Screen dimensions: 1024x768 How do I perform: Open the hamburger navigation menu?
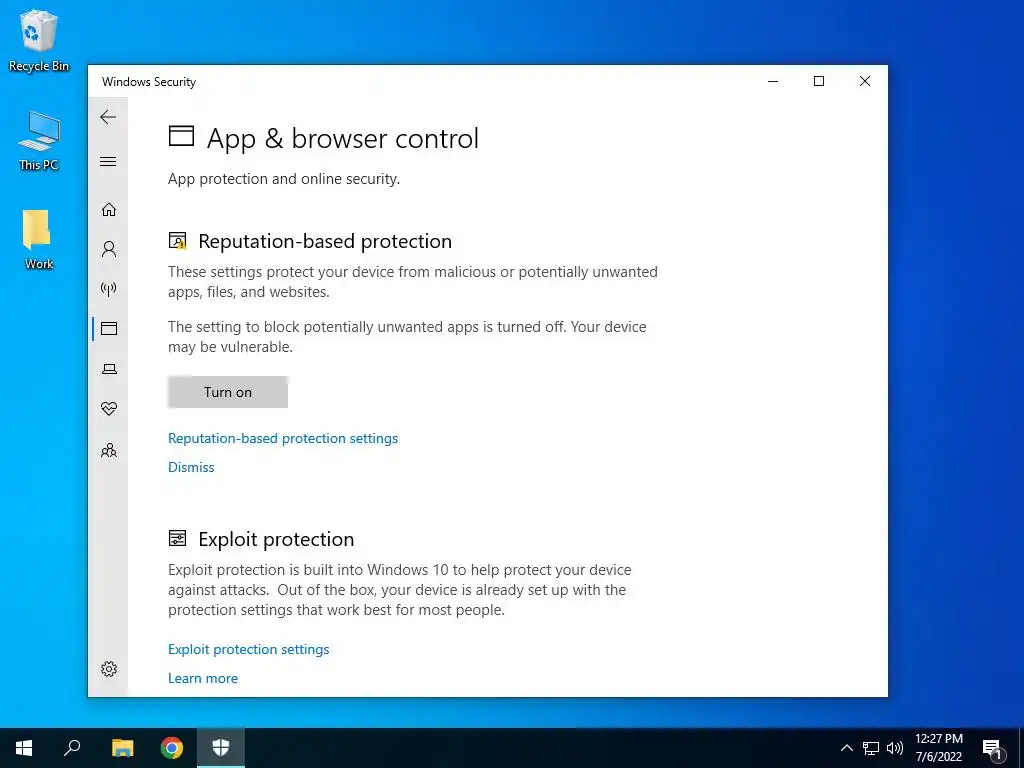click(x=108, y=161)
